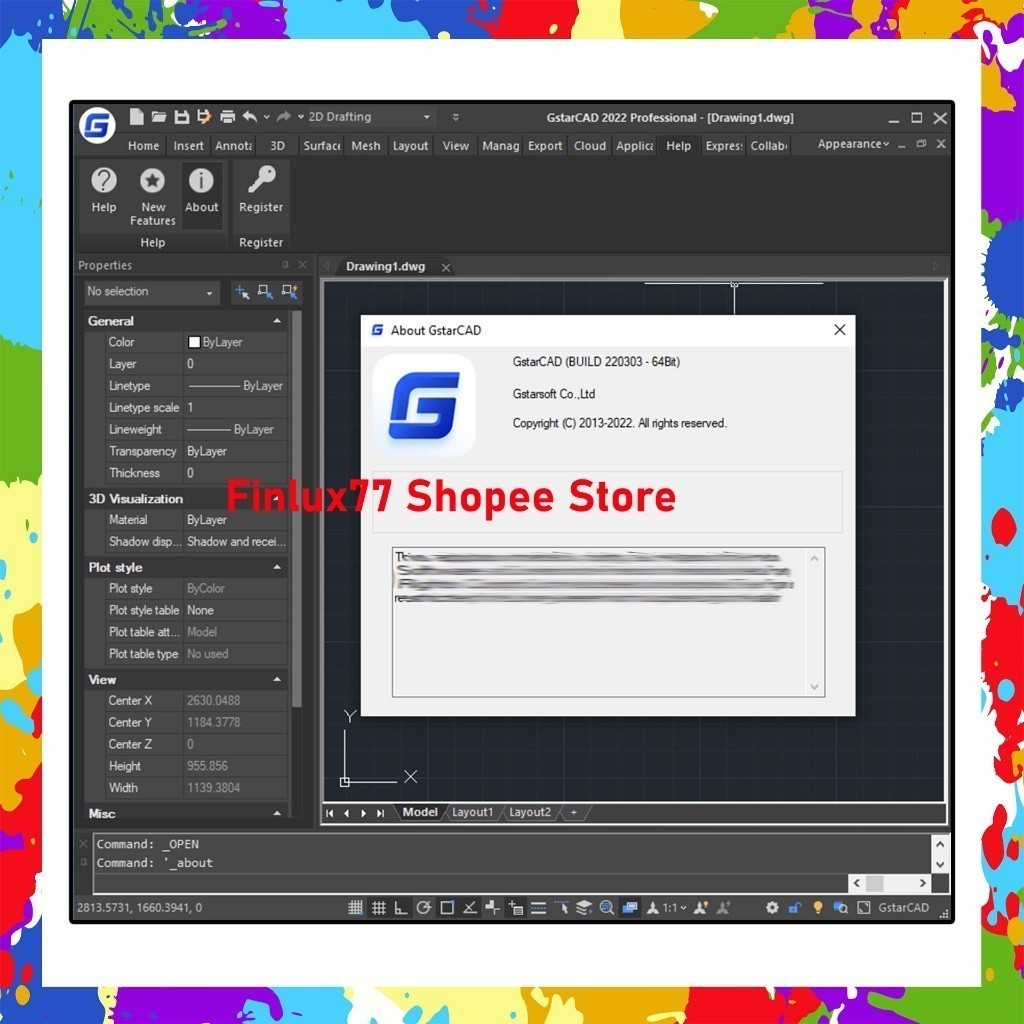This screenshot has height=1024, width=1024.
Task: Click the ByLayer color swatch
Action: tap(195, 342)
